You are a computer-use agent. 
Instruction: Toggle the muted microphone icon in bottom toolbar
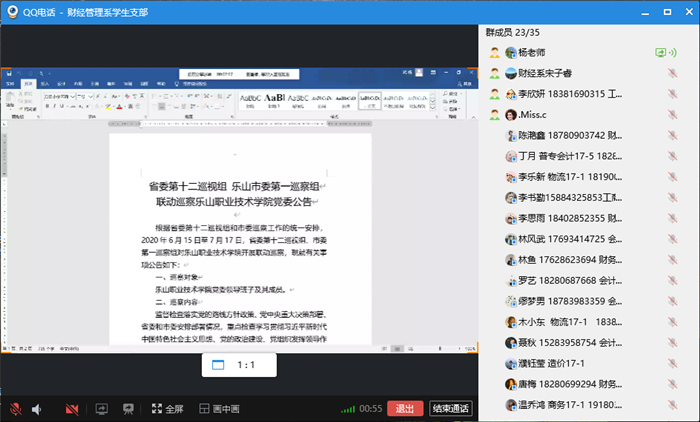tap(16, 409)
